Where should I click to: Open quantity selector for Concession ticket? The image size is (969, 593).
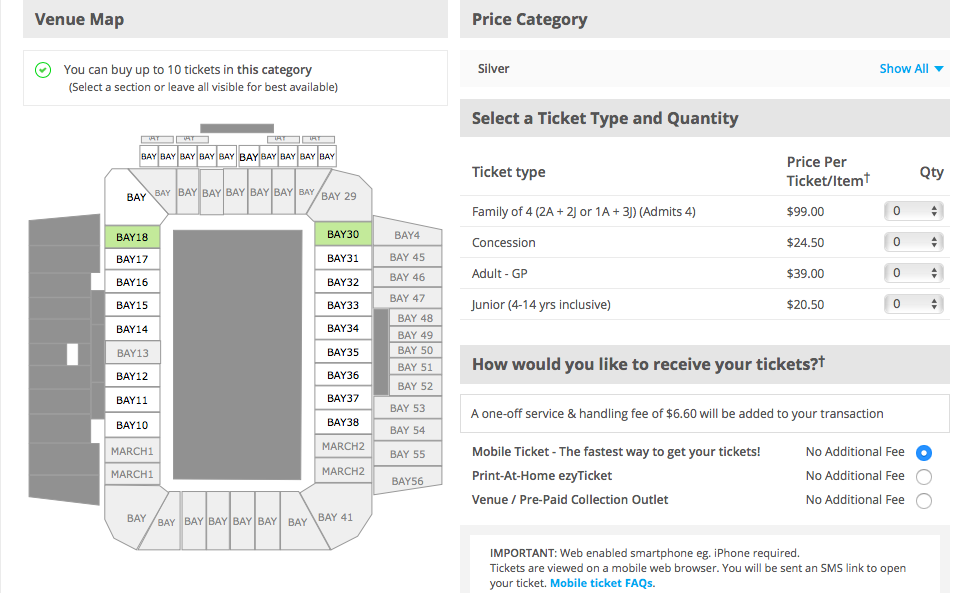(x=913, y=242)
